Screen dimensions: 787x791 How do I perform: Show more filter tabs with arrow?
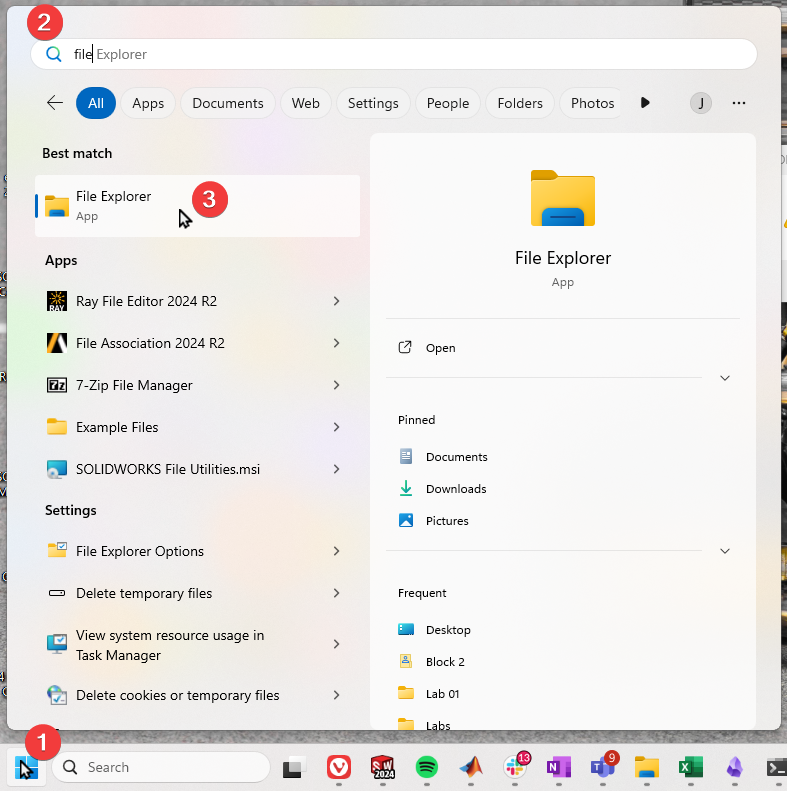click(x=645, y=103)
